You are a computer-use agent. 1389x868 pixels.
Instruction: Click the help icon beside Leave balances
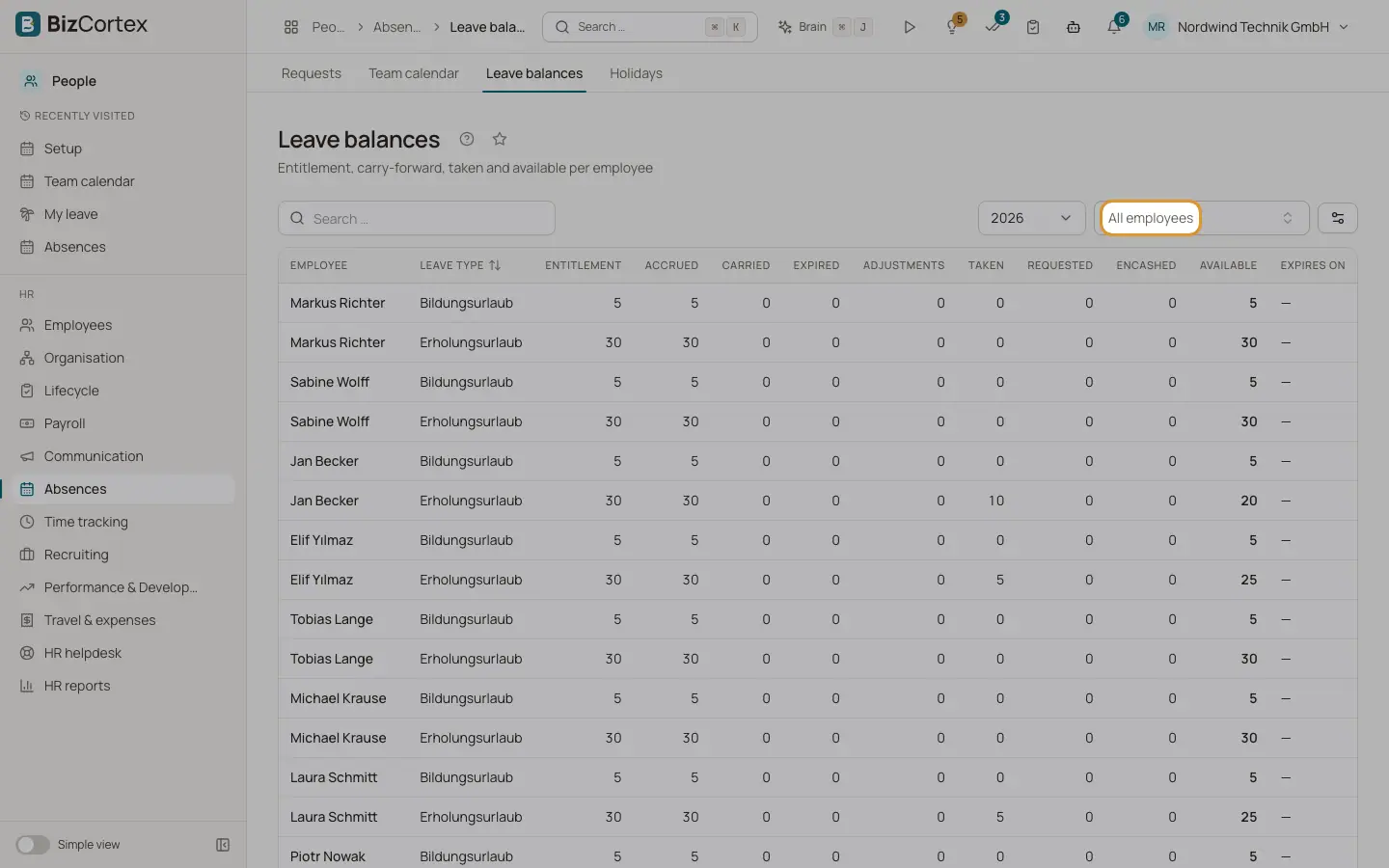click(x=467, y=139)
